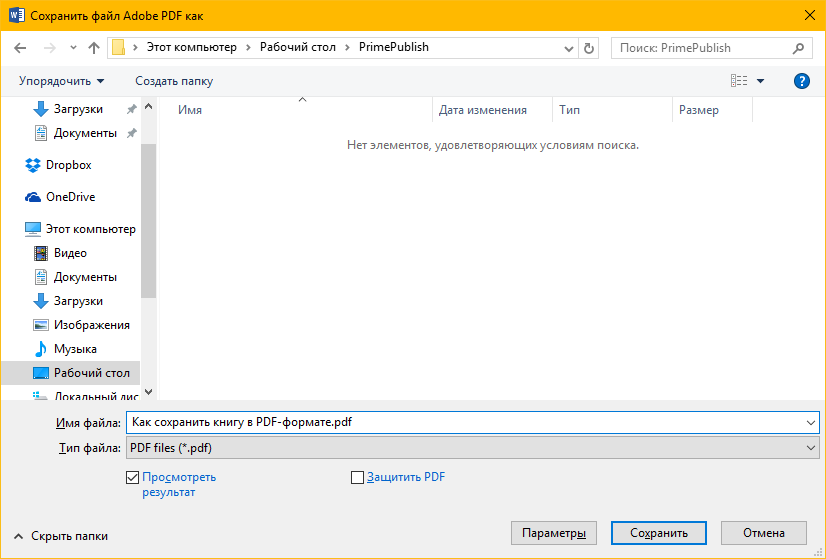Open the 'Упорядочить' menu
Image resolution: width=826 pixels, height=559 pixels.
tap(62, 81)
